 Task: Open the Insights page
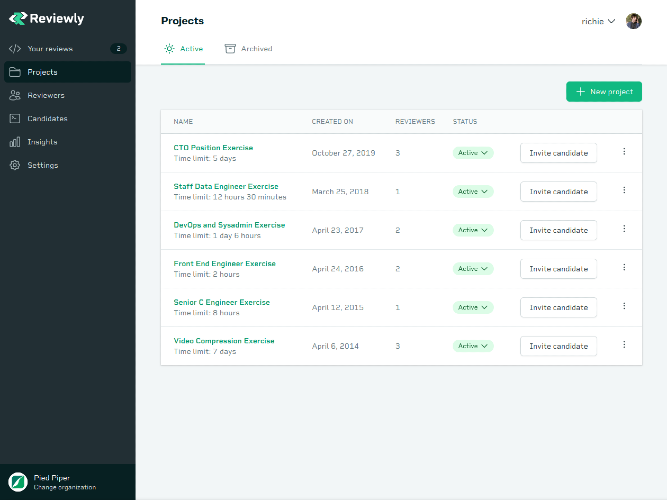click(x=68, y=142)
